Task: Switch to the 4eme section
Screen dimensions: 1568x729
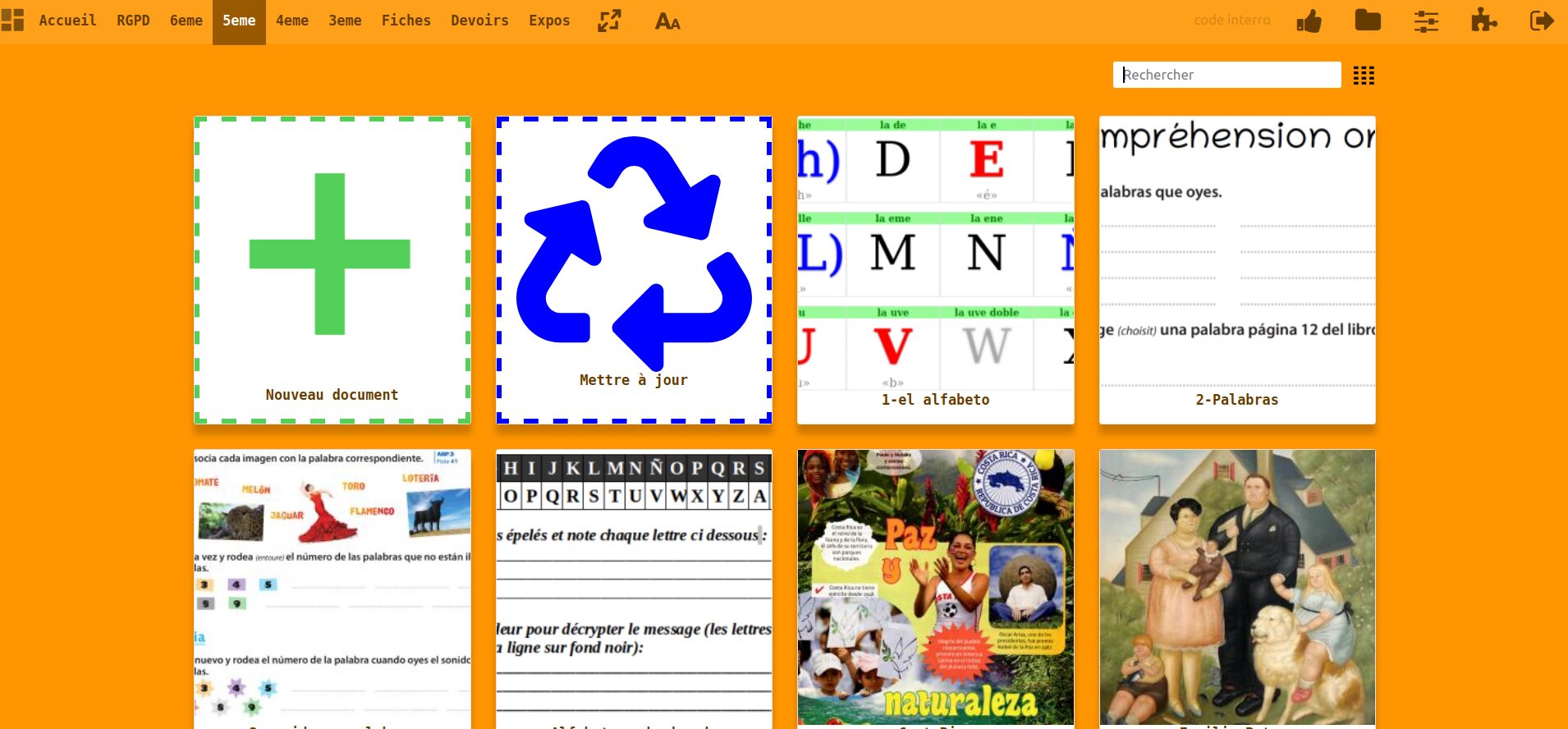Action: tap(292, 21)
